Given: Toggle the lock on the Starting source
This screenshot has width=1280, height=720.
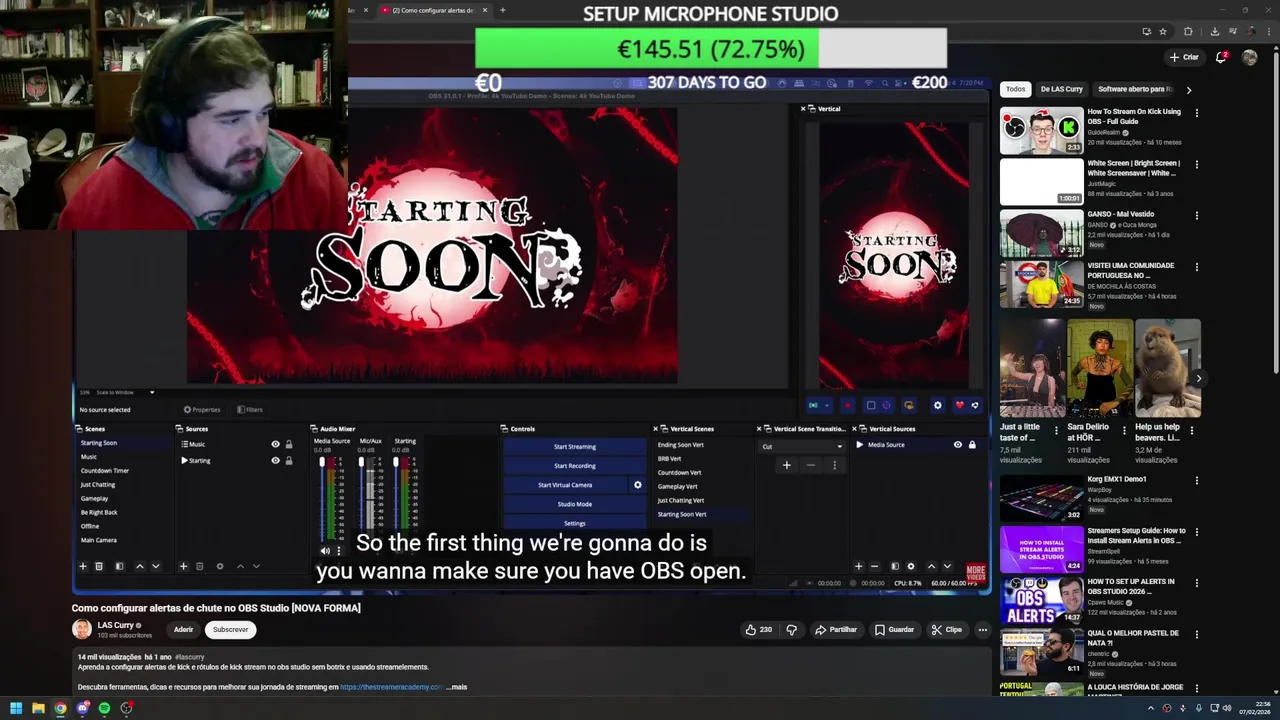Looking at the screenshot, I should pos(289,460).
